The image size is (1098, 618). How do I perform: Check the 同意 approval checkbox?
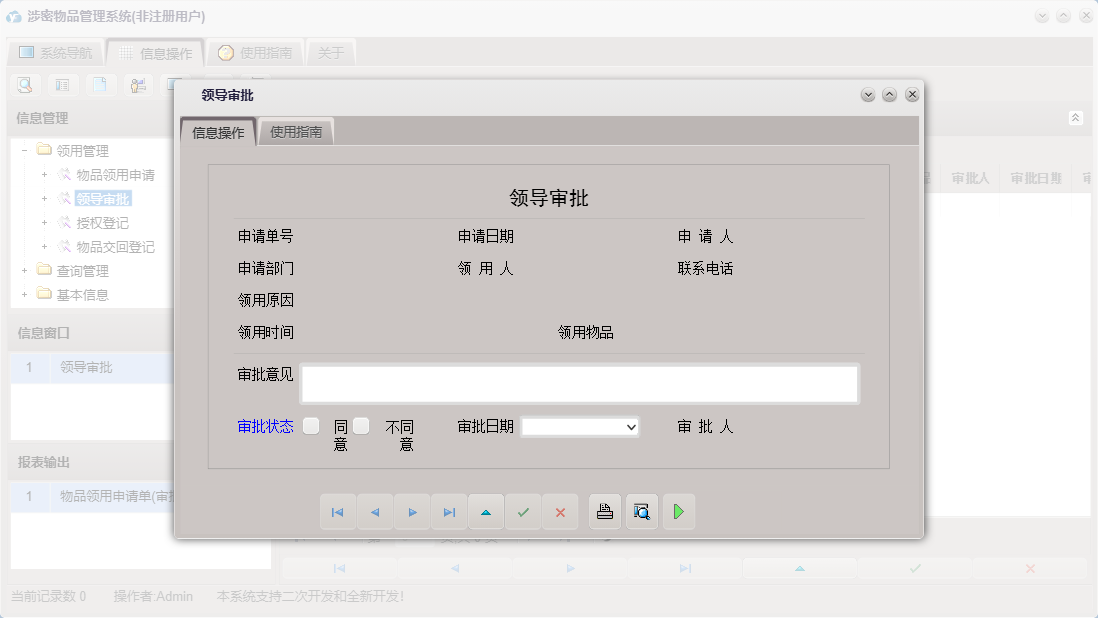pos(311,424)
